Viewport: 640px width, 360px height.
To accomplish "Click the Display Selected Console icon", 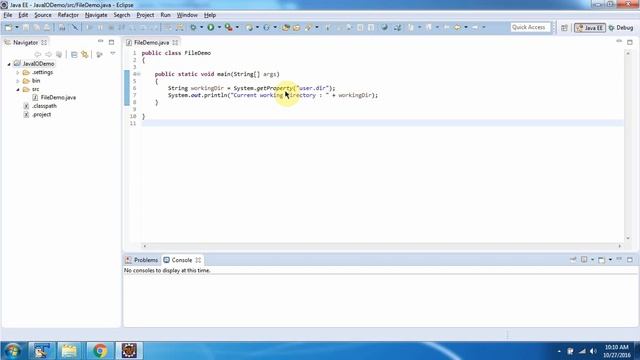I will click(x=584, y=260).
